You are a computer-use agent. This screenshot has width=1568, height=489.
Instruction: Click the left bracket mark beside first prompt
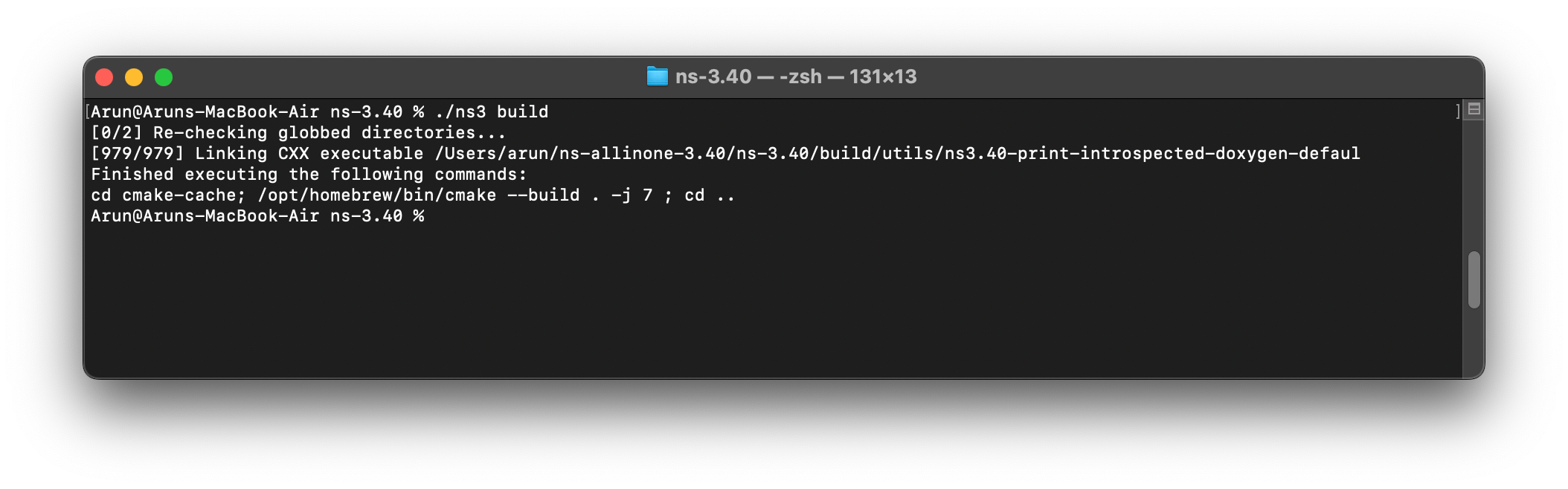pyautogui.click(x=88, y=111)
